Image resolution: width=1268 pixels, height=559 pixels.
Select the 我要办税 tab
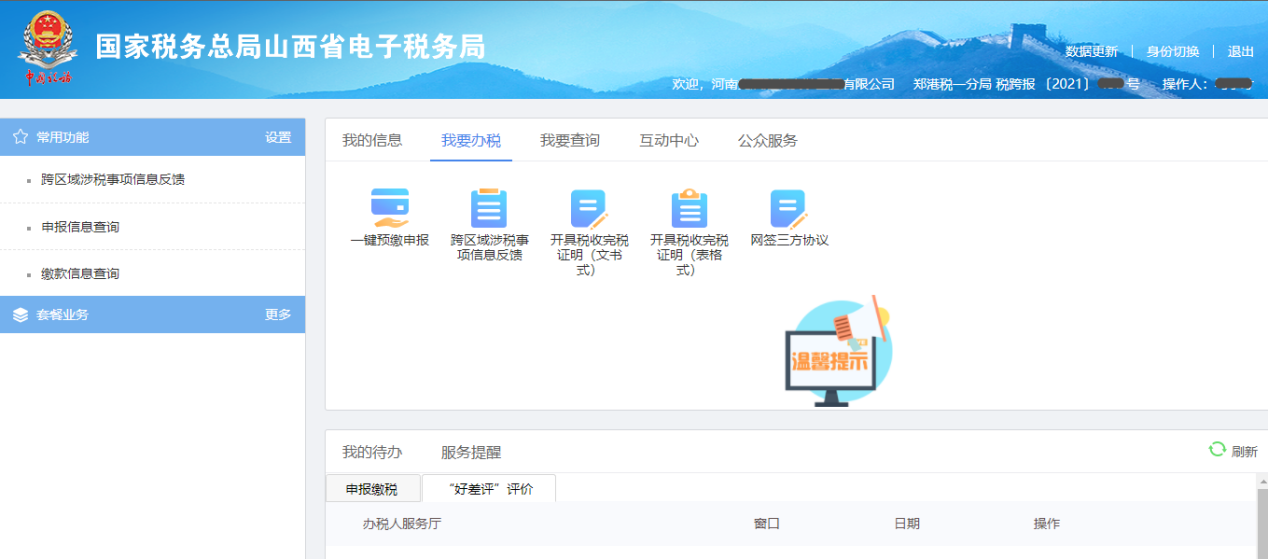[x=471, y=140]
